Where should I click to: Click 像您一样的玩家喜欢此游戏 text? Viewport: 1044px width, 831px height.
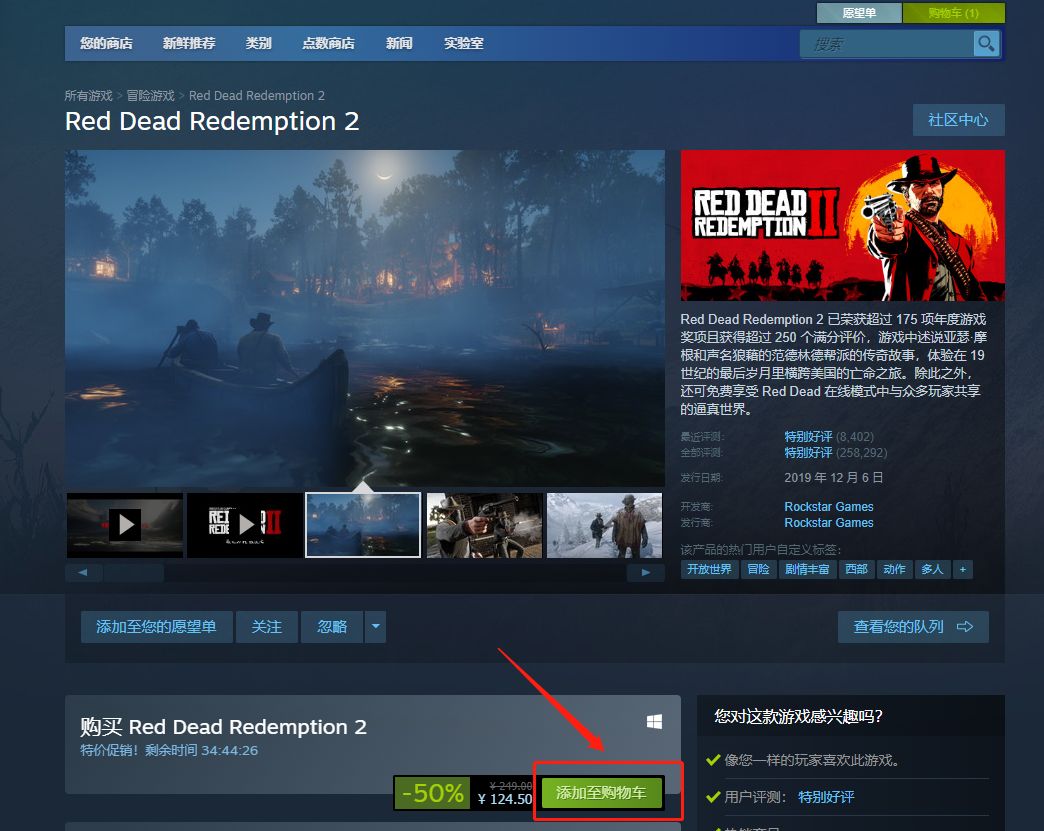tap(812, 760)
